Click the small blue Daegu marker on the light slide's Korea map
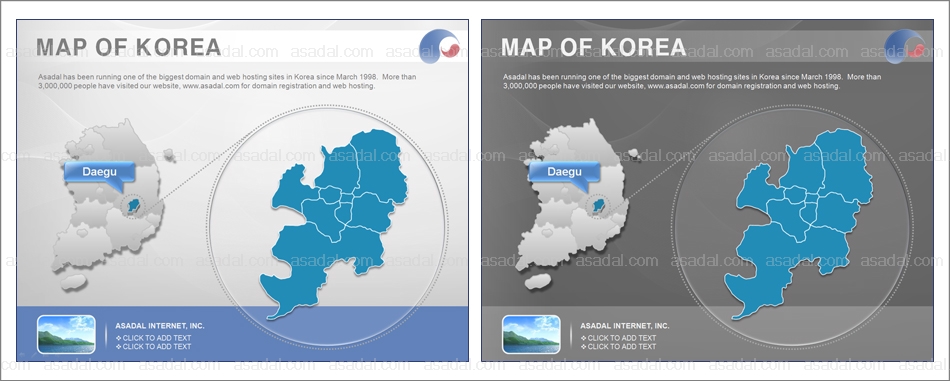The height and width of the screenshot is (381, 950). 133,206
